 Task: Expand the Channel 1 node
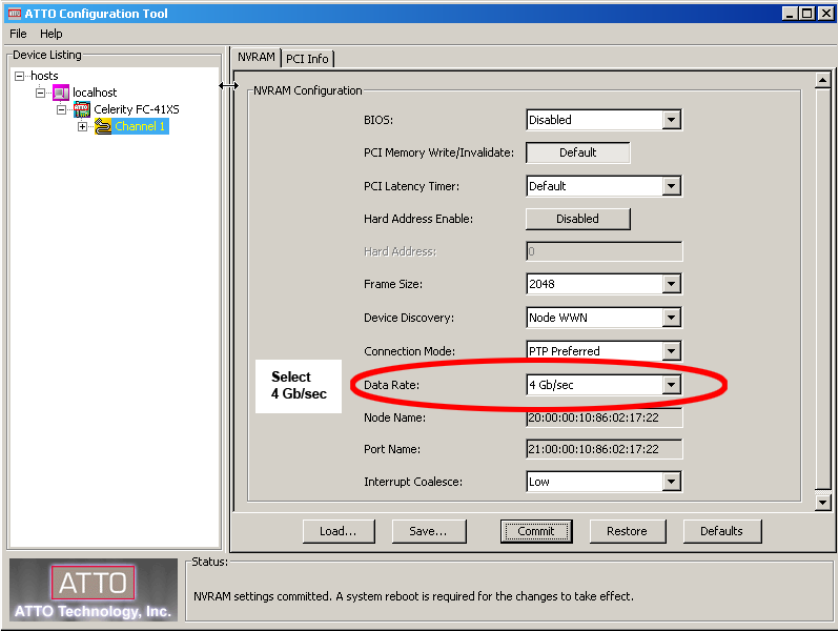point(82,127)
